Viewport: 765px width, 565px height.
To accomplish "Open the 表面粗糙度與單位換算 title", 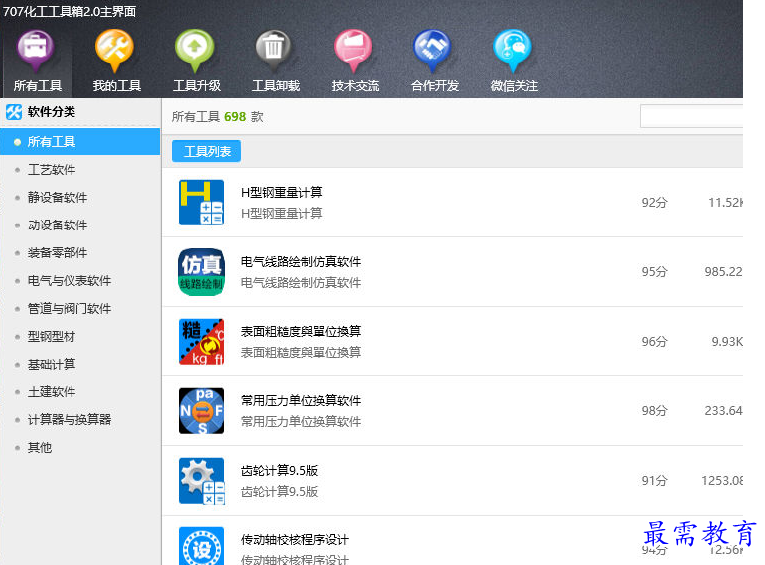I will pos(301,332).
